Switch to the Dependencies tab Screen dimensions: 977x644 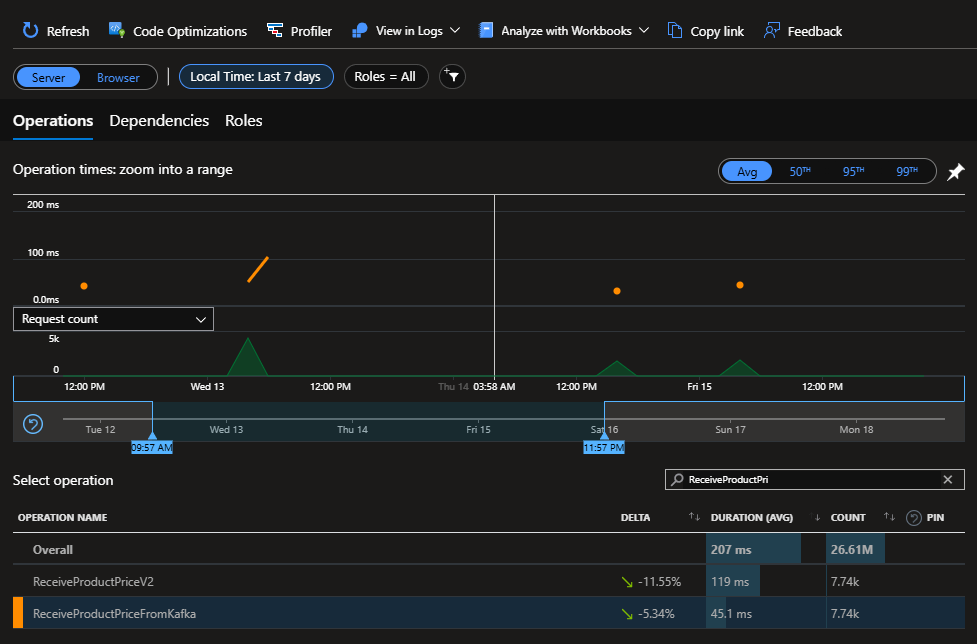[159, 121]
